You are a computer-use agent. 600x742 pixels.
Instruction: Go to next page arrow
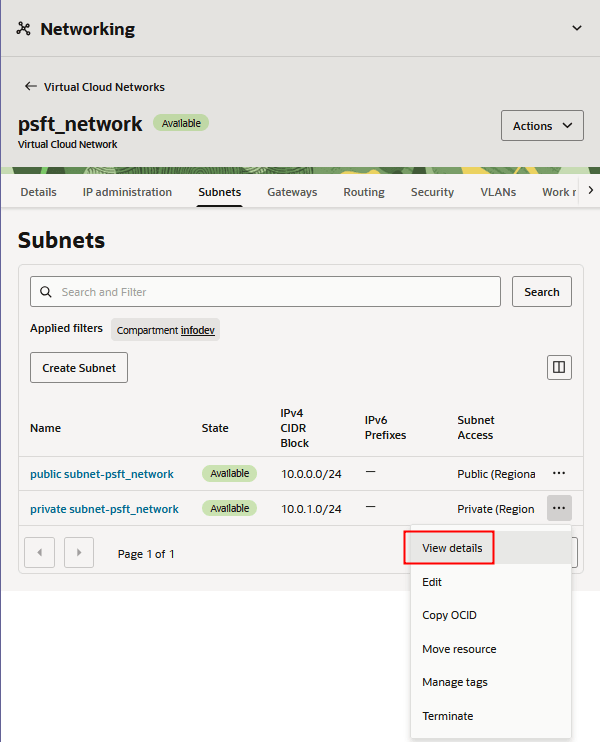coord(79,552)
